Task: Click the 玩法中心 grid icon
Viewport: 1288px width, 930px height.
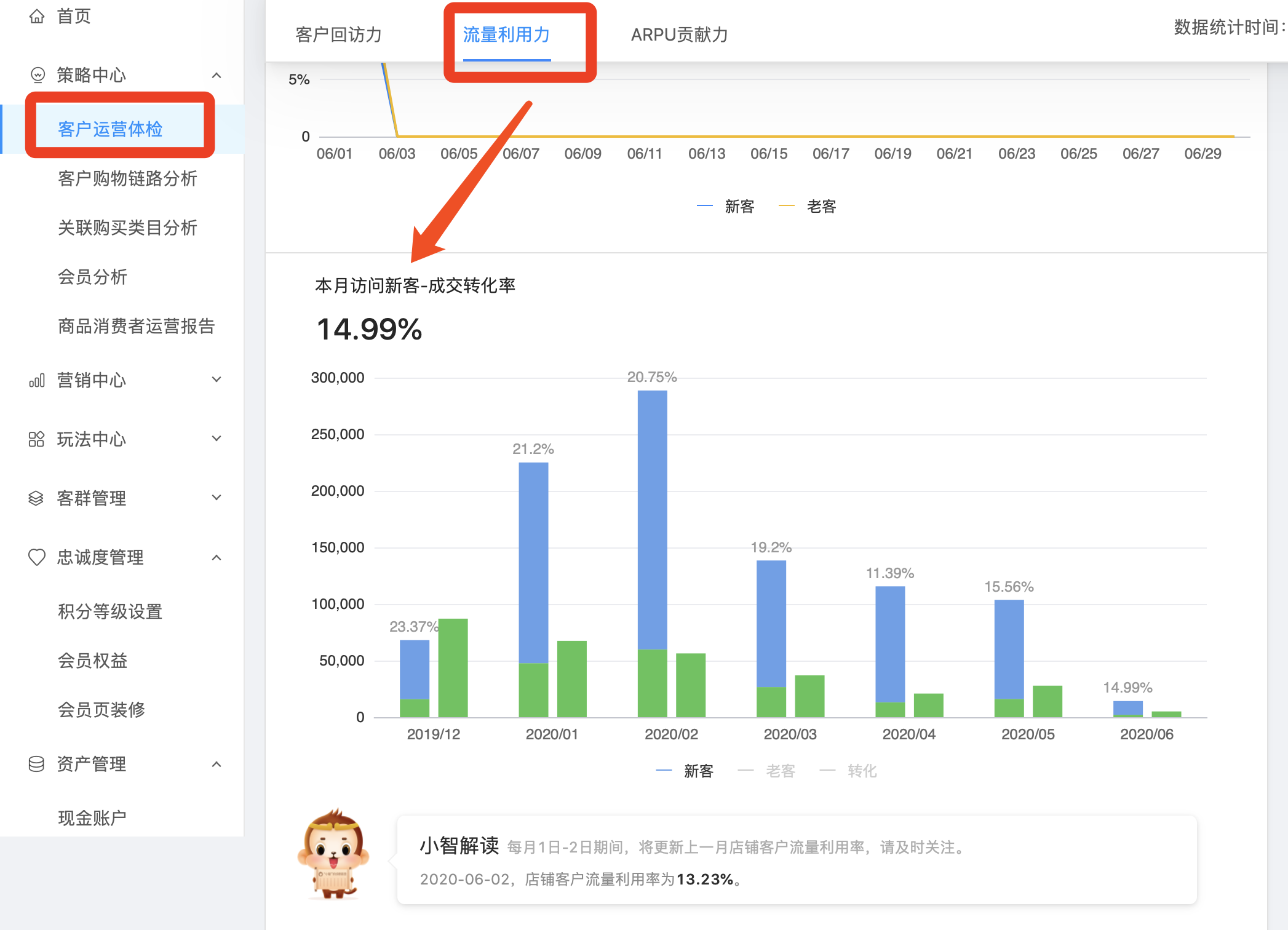Action: click(37, 439)
